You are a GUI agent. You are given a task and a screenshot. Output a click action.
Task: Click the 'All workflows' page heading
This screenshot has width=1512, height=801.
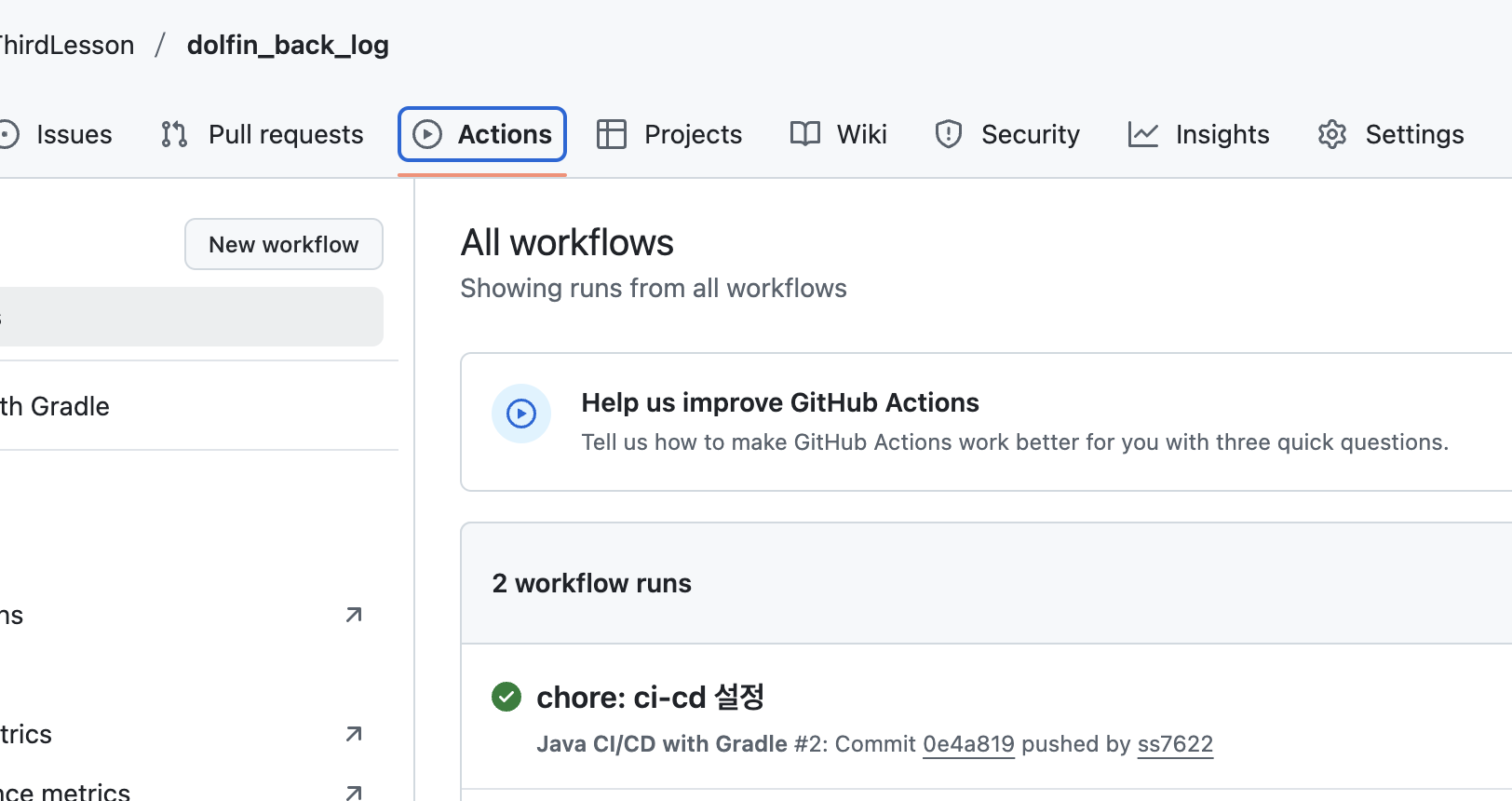click(x=567, y=243)
